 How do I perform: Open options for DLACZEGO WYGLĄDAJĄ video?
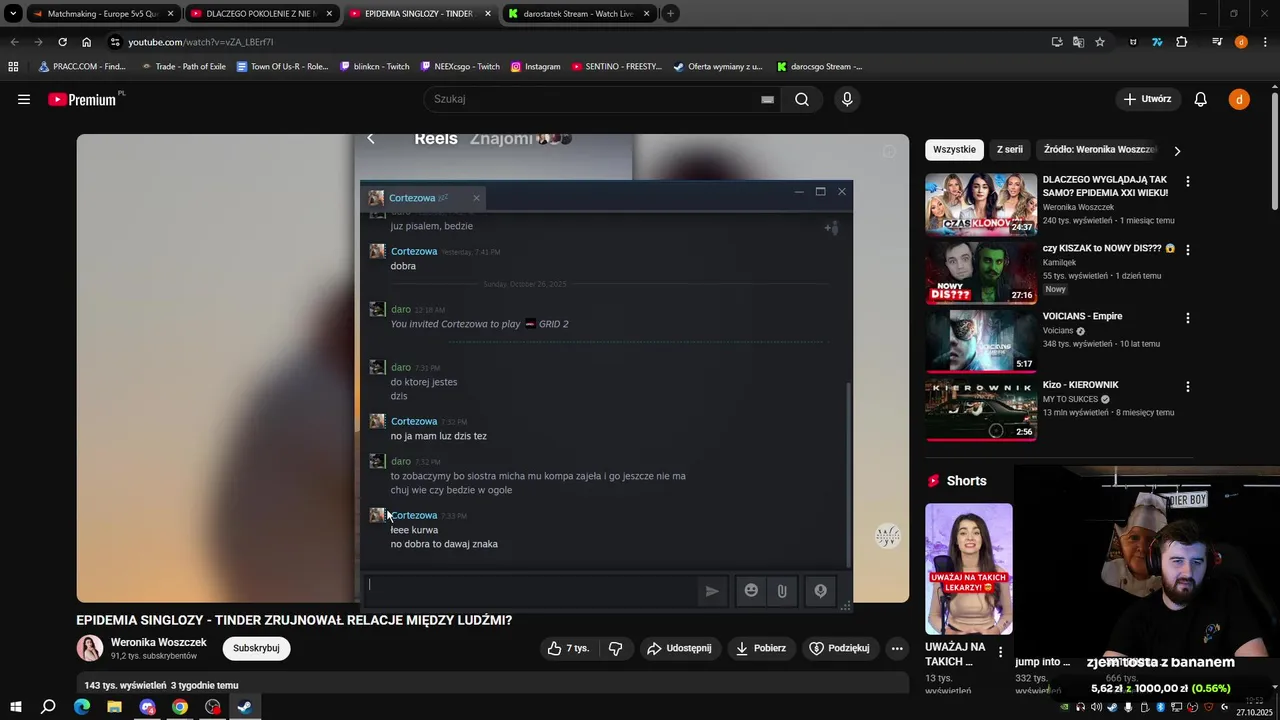[x=1188, y=182]
